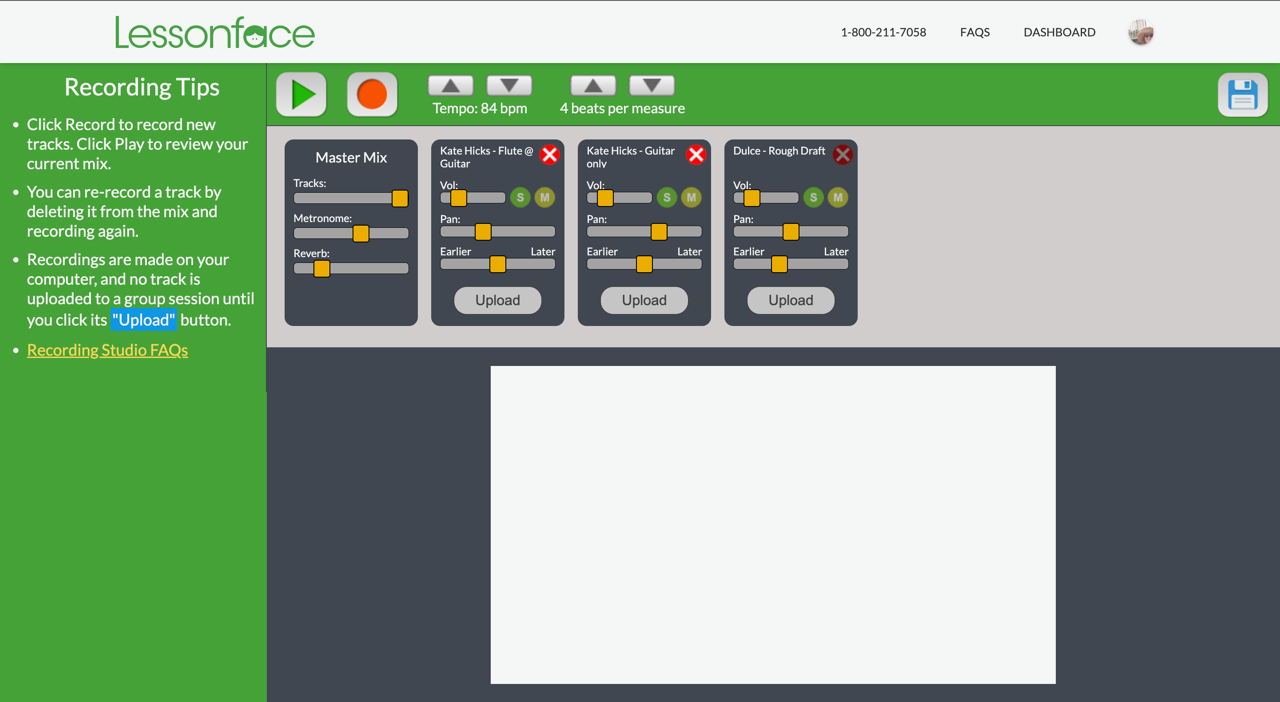Mute the Kate Hicks Guitar only track

point(691,198)
